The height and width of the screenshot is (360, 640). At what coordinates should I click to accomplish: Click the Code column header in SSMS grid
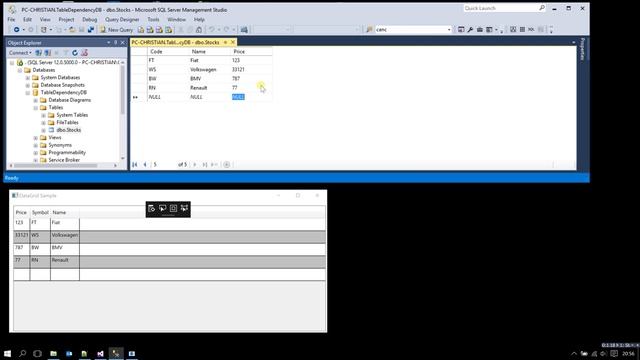click(167, 51)
